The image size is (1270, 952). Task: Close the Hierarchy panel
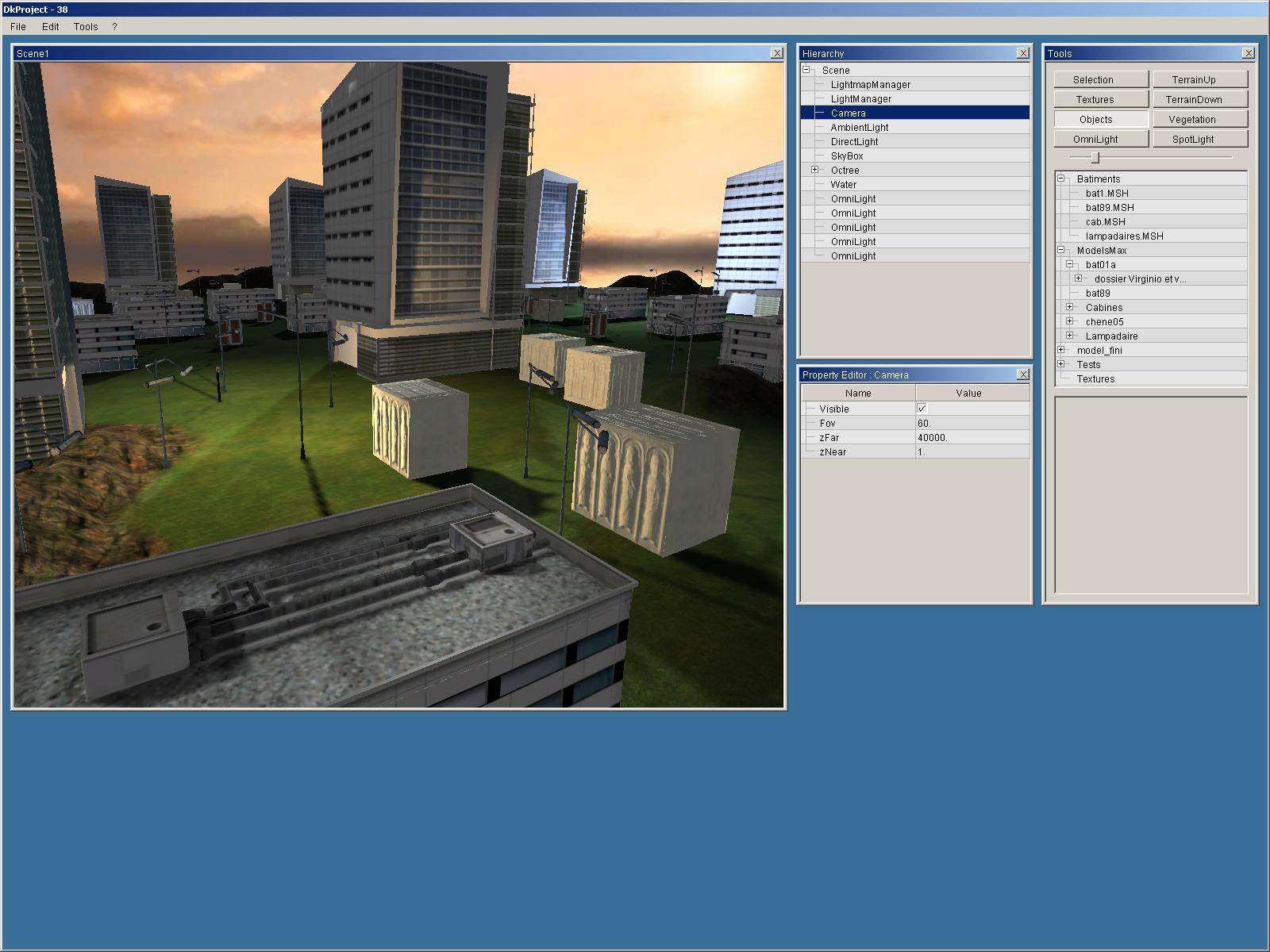pos(1022,53)
